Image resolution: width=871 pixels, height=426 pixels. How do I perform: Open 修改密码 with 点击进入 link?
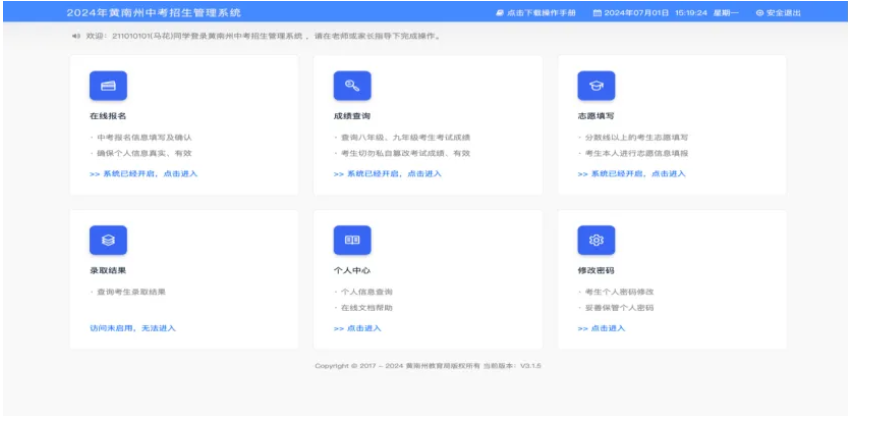pyautogui.click(x=601, y=328)
